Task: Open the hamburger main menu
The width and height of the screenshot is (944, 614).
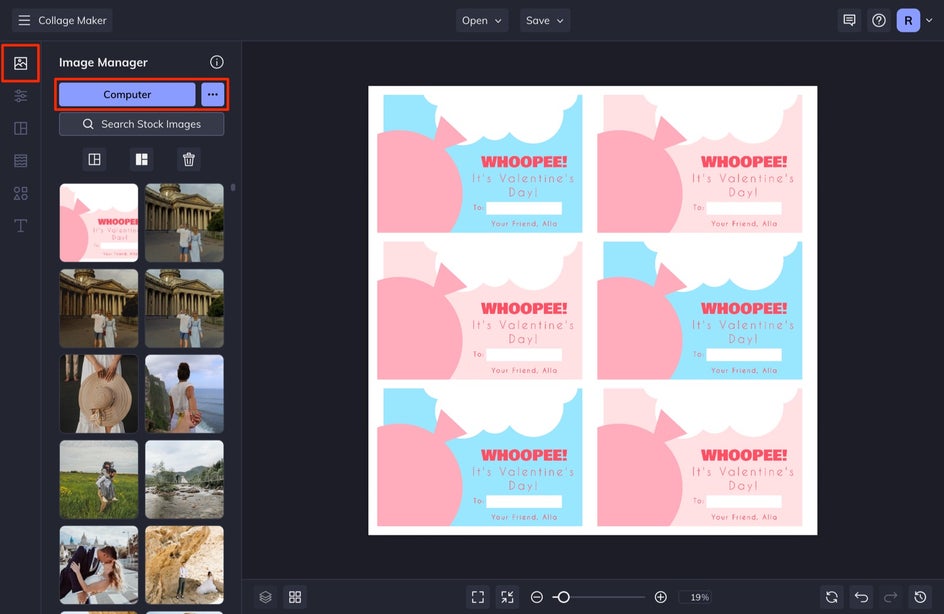Action: (x=24, y=20)
